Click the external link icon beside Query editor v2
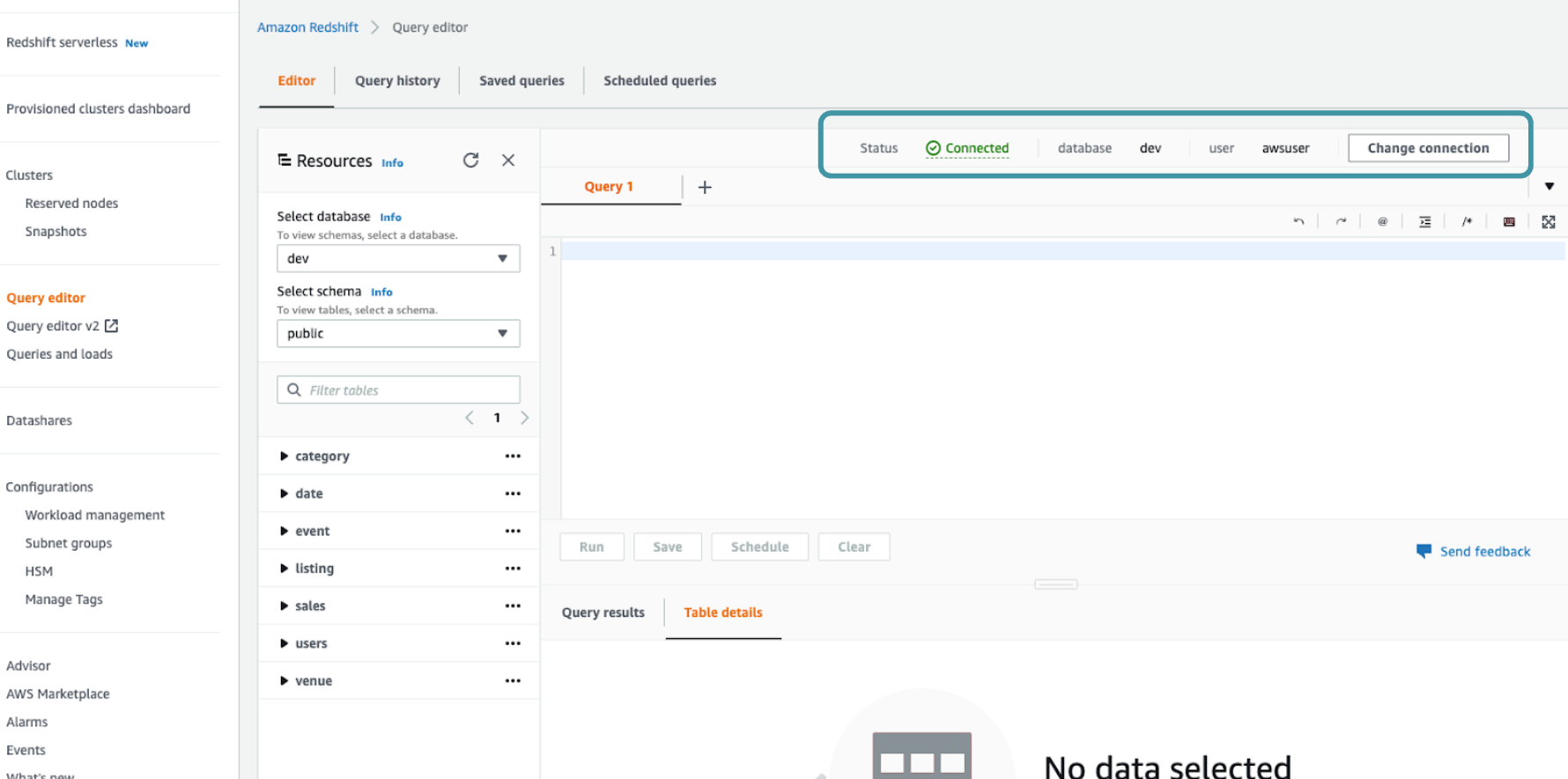 pyautogui.click(x=111, y=325)
